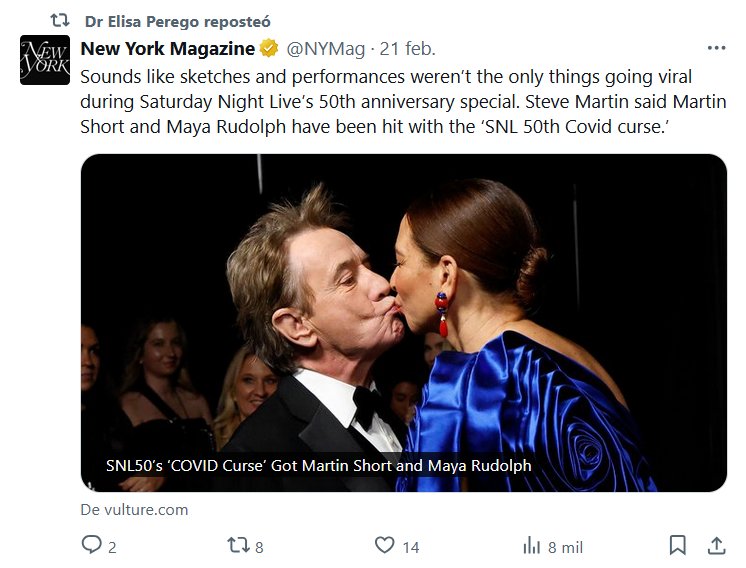The height and width of the screenshot is (568, 746).
Task: Click the repost indicator icon above the tweet
Action: [60, 21]
